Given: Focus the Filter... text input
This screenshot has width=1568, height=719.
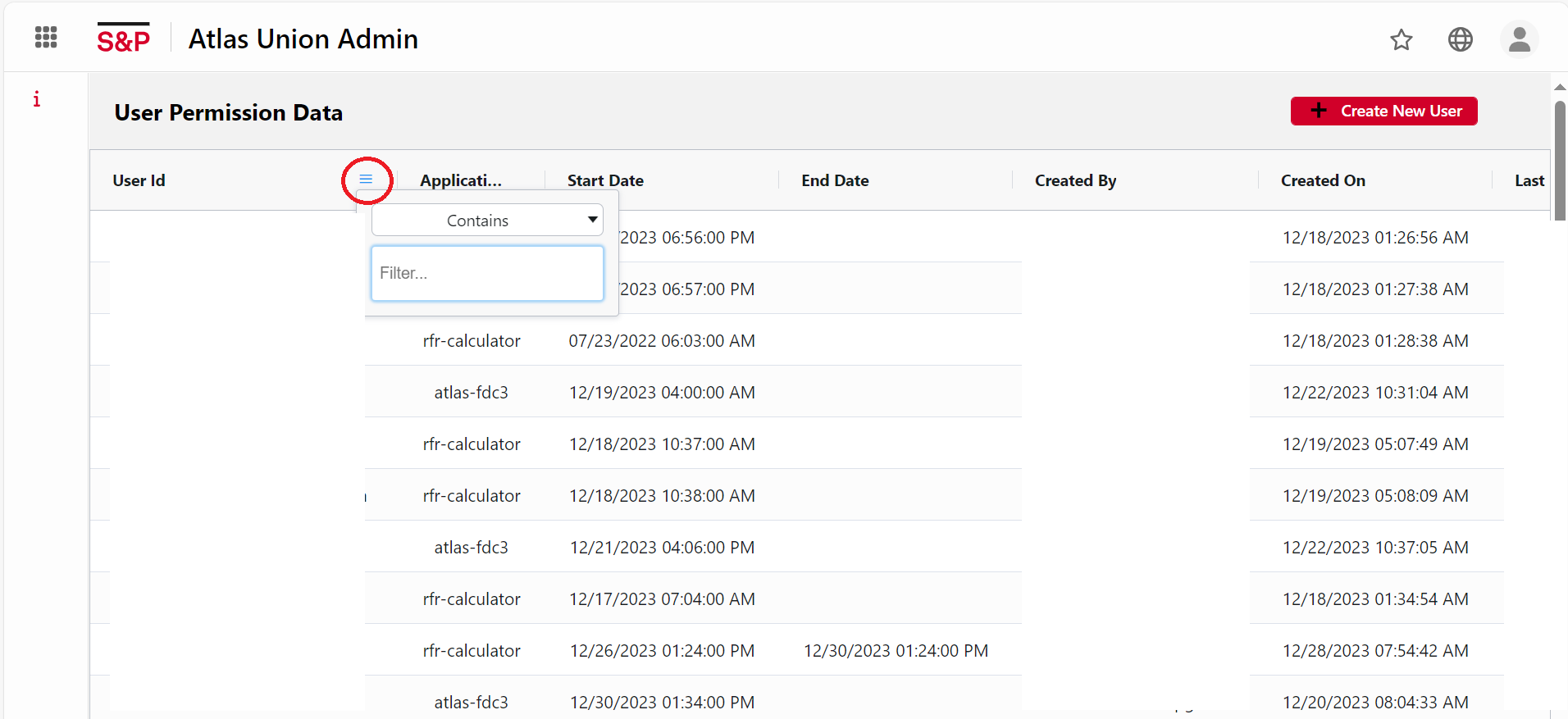Looking at the screenshot, I should click(x=487, y=274).
